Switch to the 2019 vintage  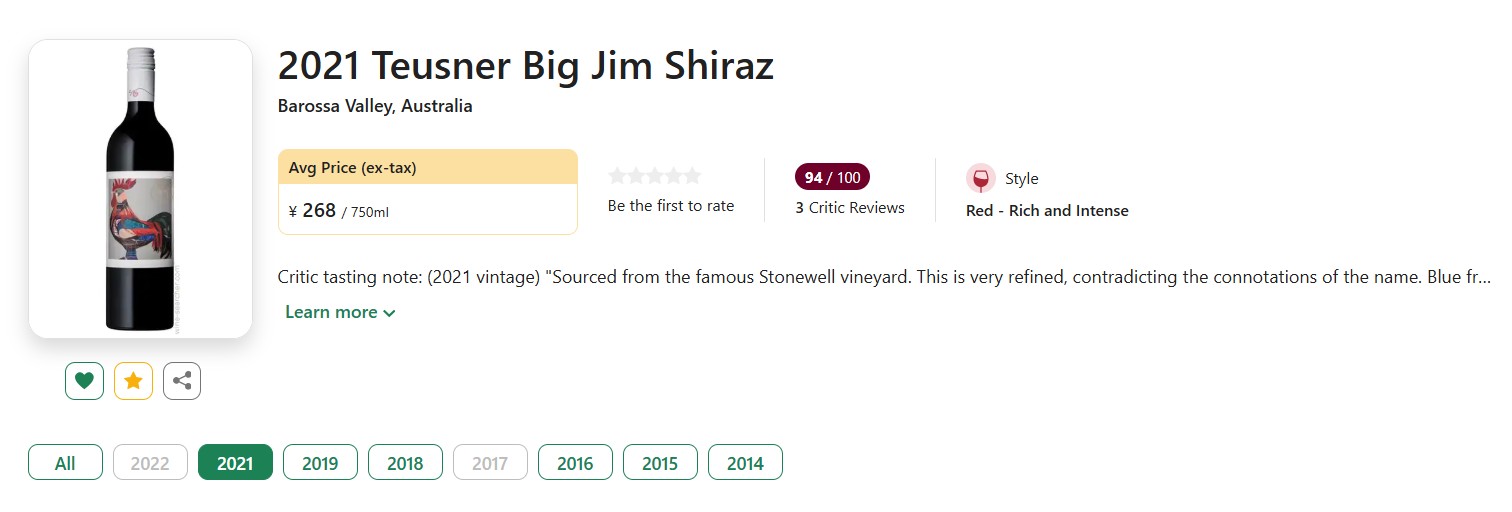[x=320, y=463]
